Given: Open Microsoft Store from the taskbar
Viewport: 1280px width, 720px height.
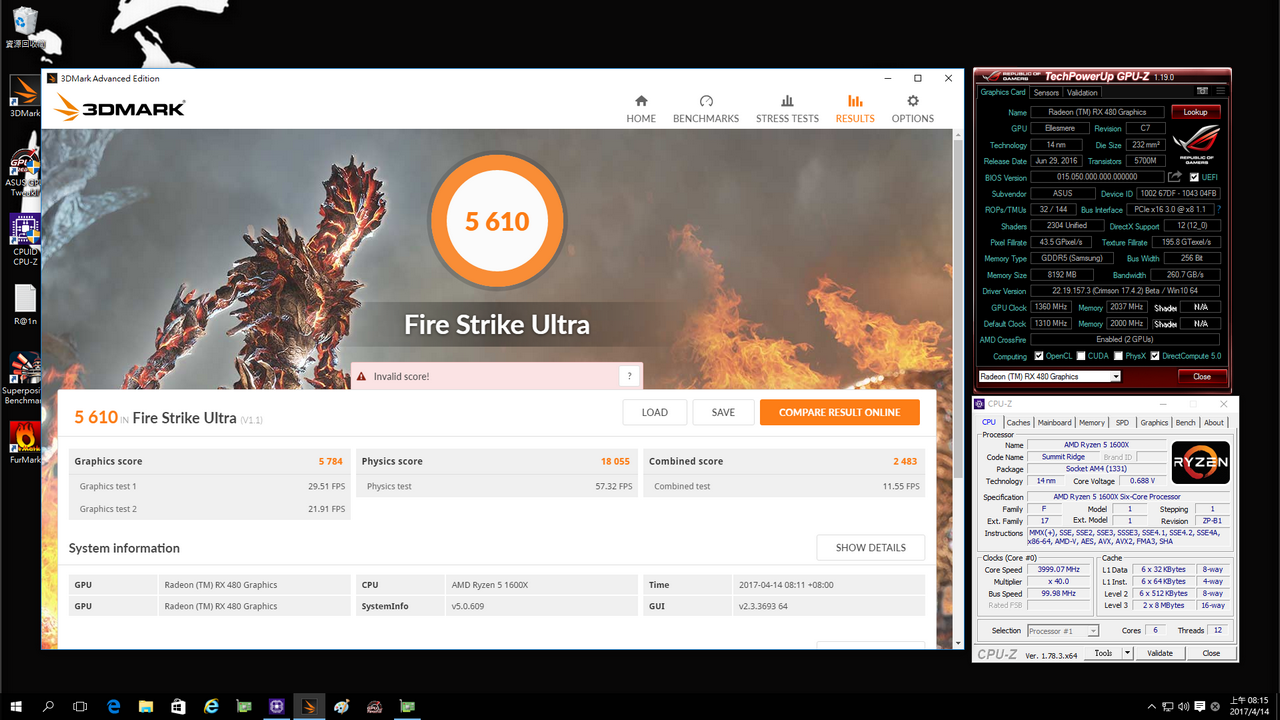Looking at the screenshot, I should (x=178, y=706).
